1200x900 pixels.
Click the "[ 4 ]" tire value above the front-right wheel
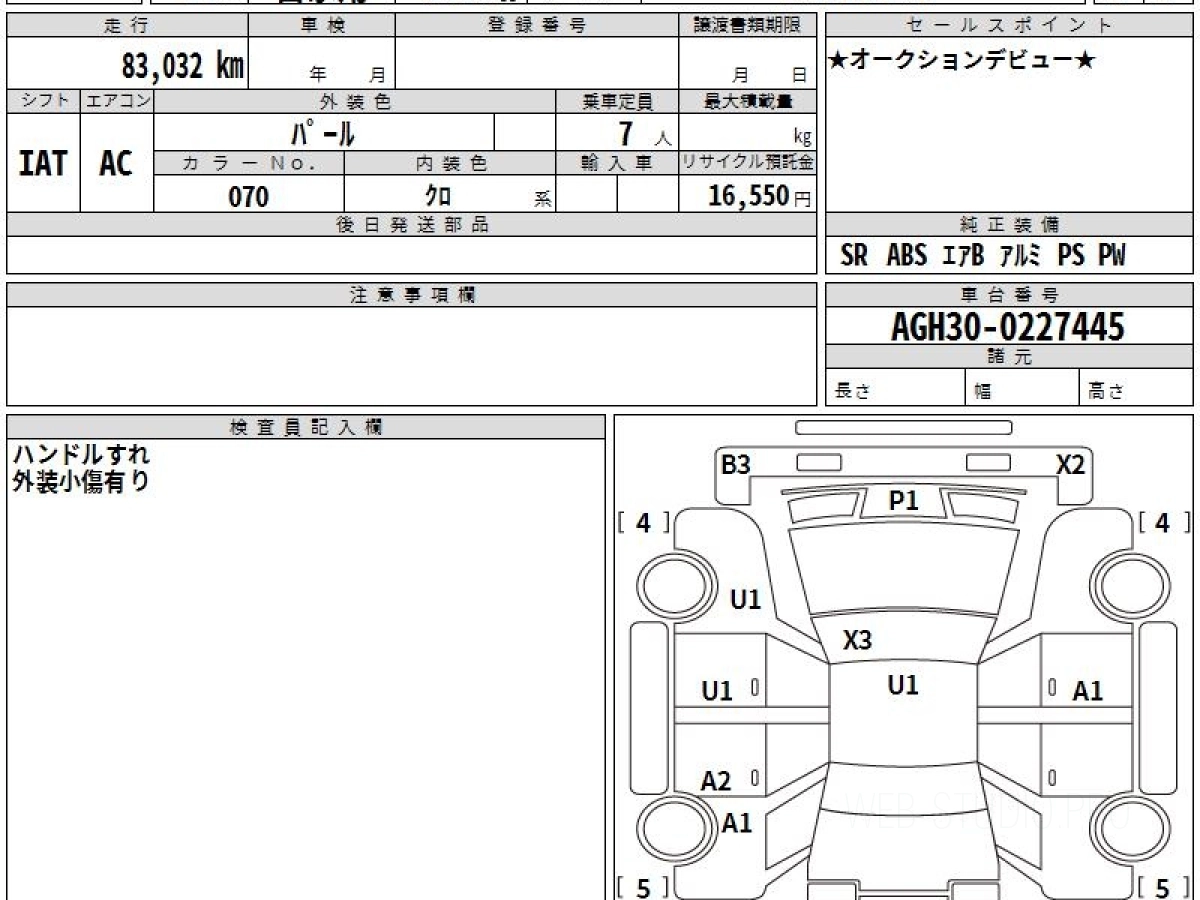tap(1162, 523)
